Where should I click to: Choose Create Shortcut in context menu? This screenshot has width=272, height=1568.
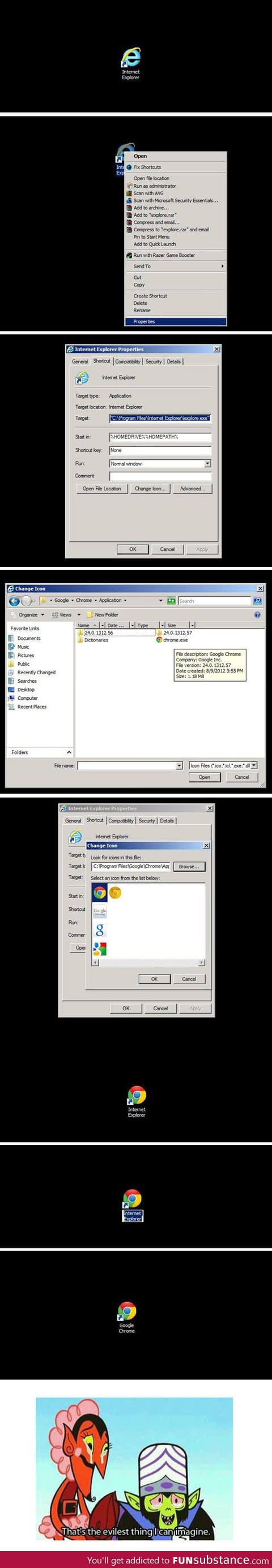176,296
